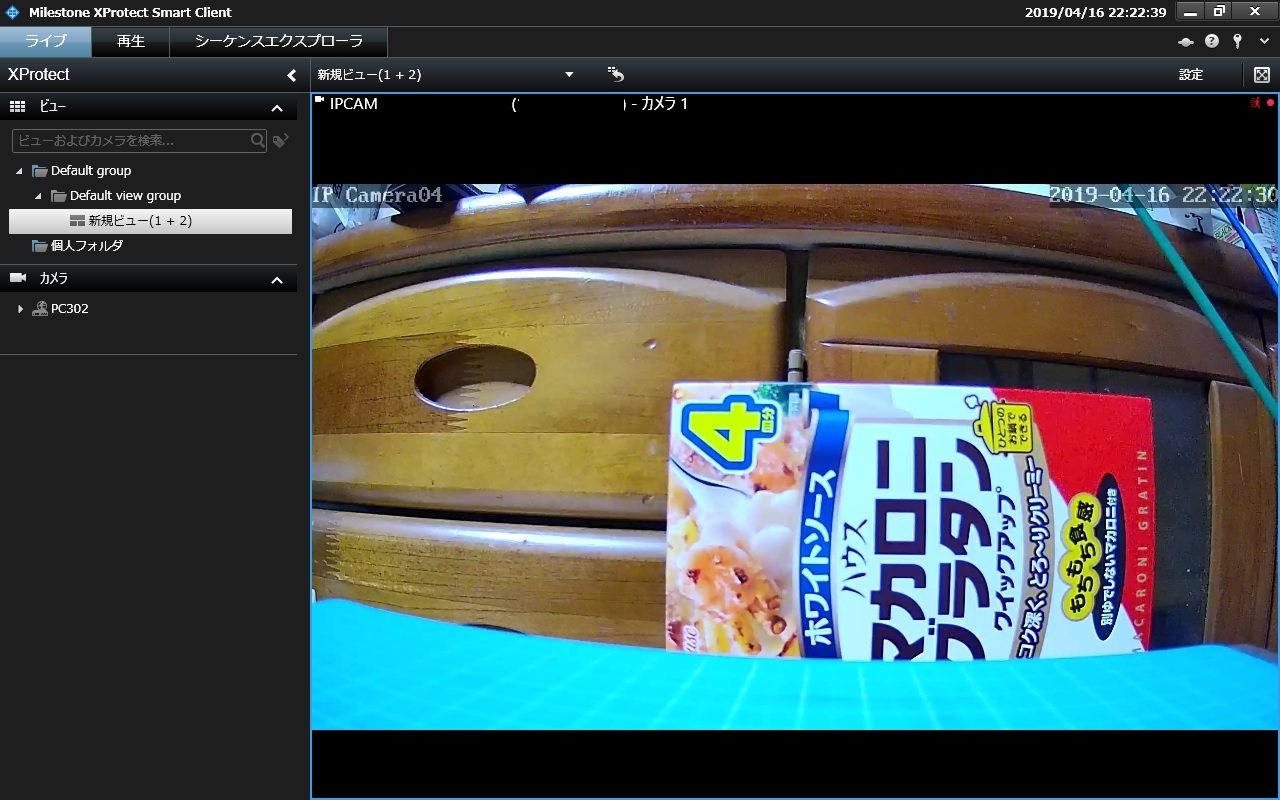Click the red recording indicator dot
Image resolution: width=1280 pixels, height=800 pixels.
click(x=1271, y=103)
